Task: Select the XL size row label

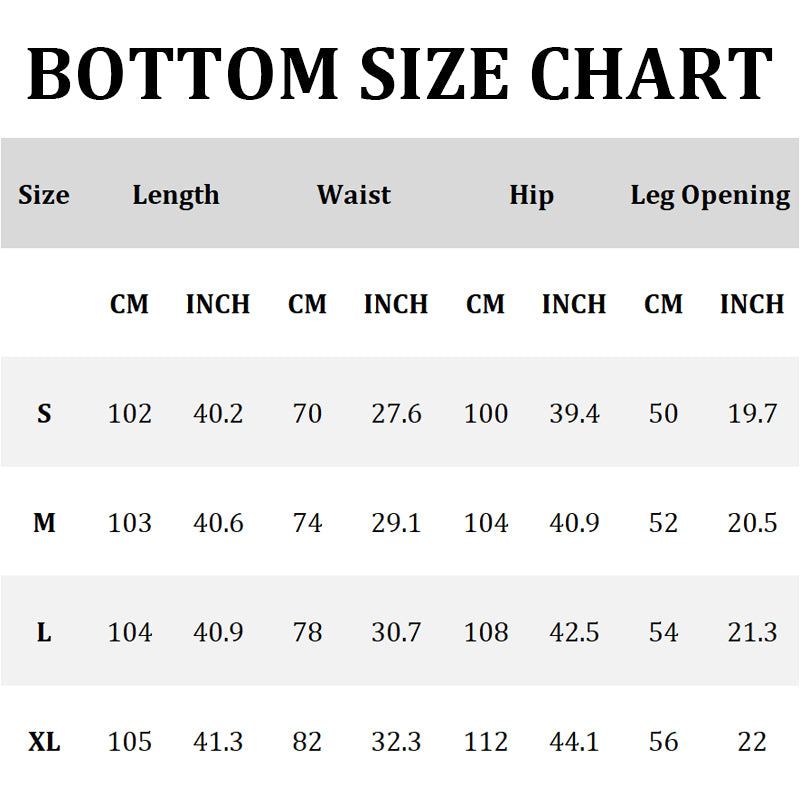Action: coord(44,742)
